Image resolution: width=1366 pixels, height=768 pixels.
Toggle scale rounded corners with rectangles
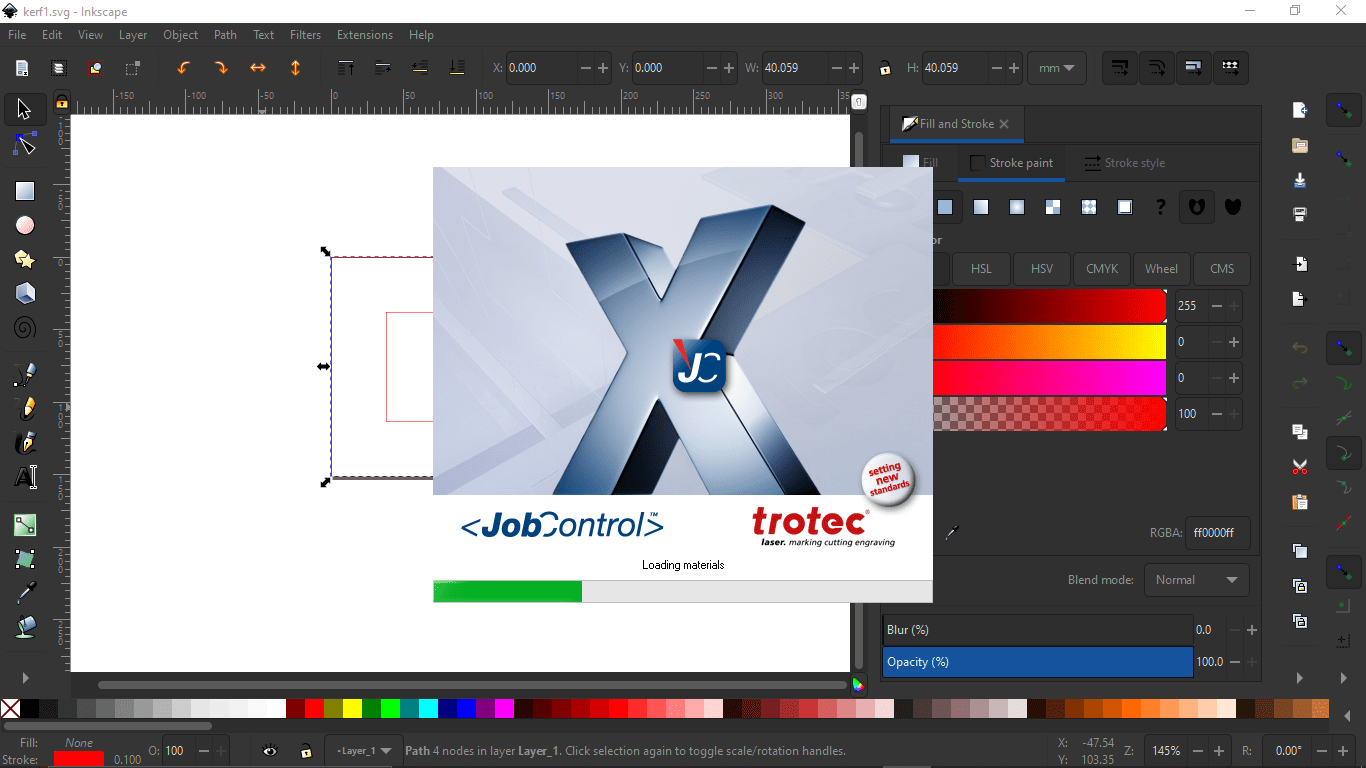1157,68
